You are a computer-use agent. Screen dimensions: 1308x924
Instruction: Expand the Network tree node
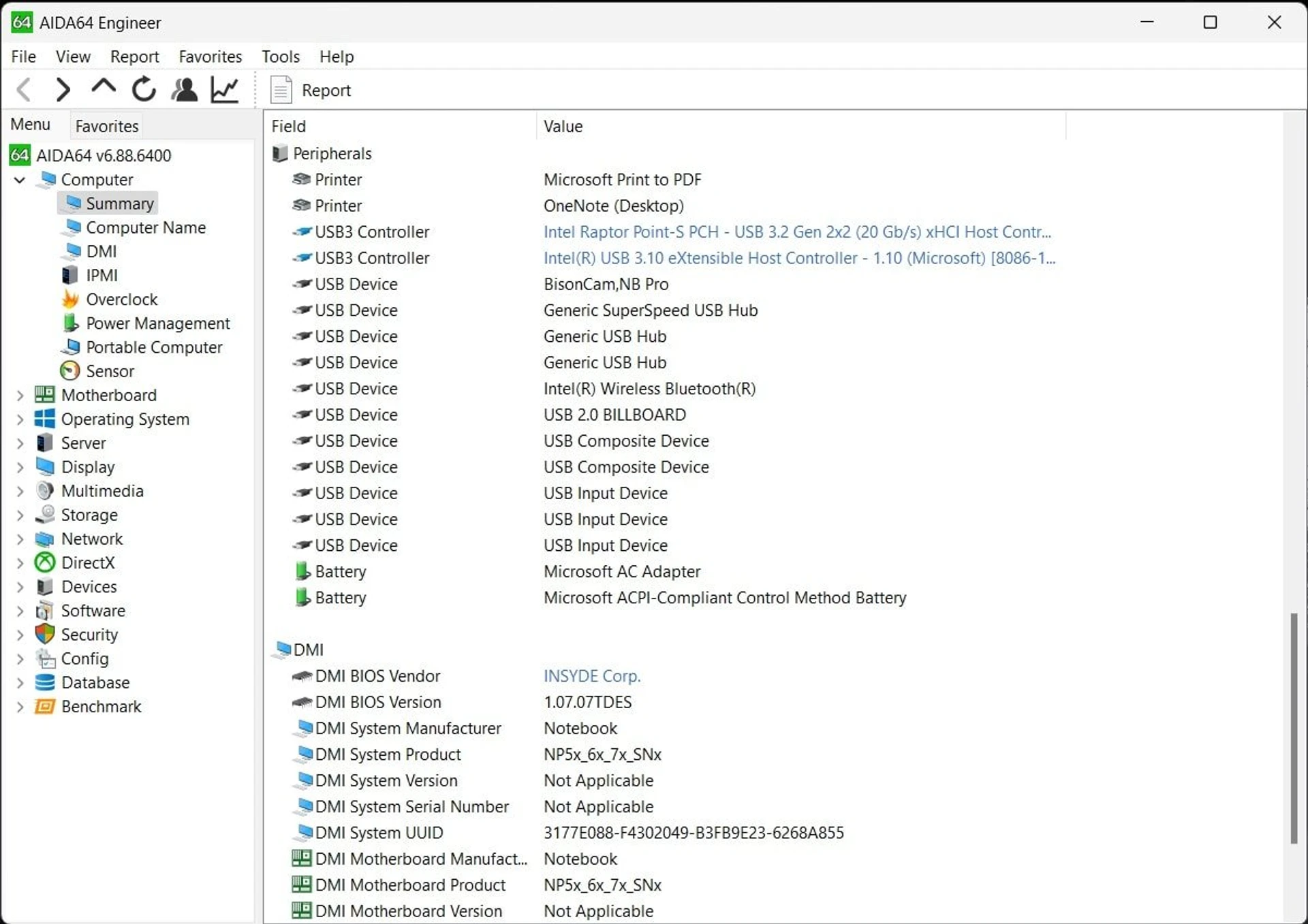pos(20,539)
